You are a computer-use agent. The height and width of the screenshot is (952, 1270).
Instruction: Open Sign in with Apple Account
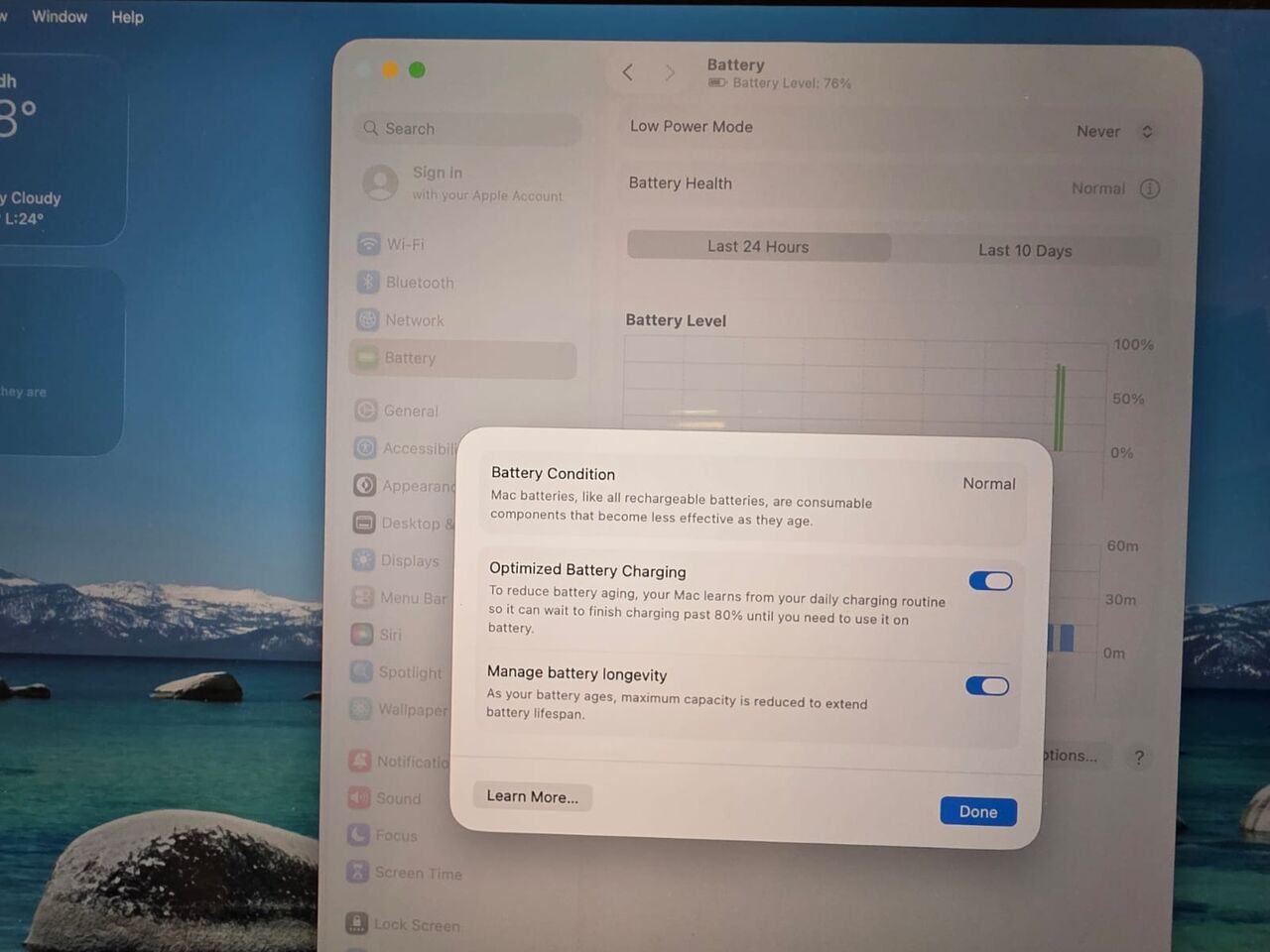tap(463, 183)
